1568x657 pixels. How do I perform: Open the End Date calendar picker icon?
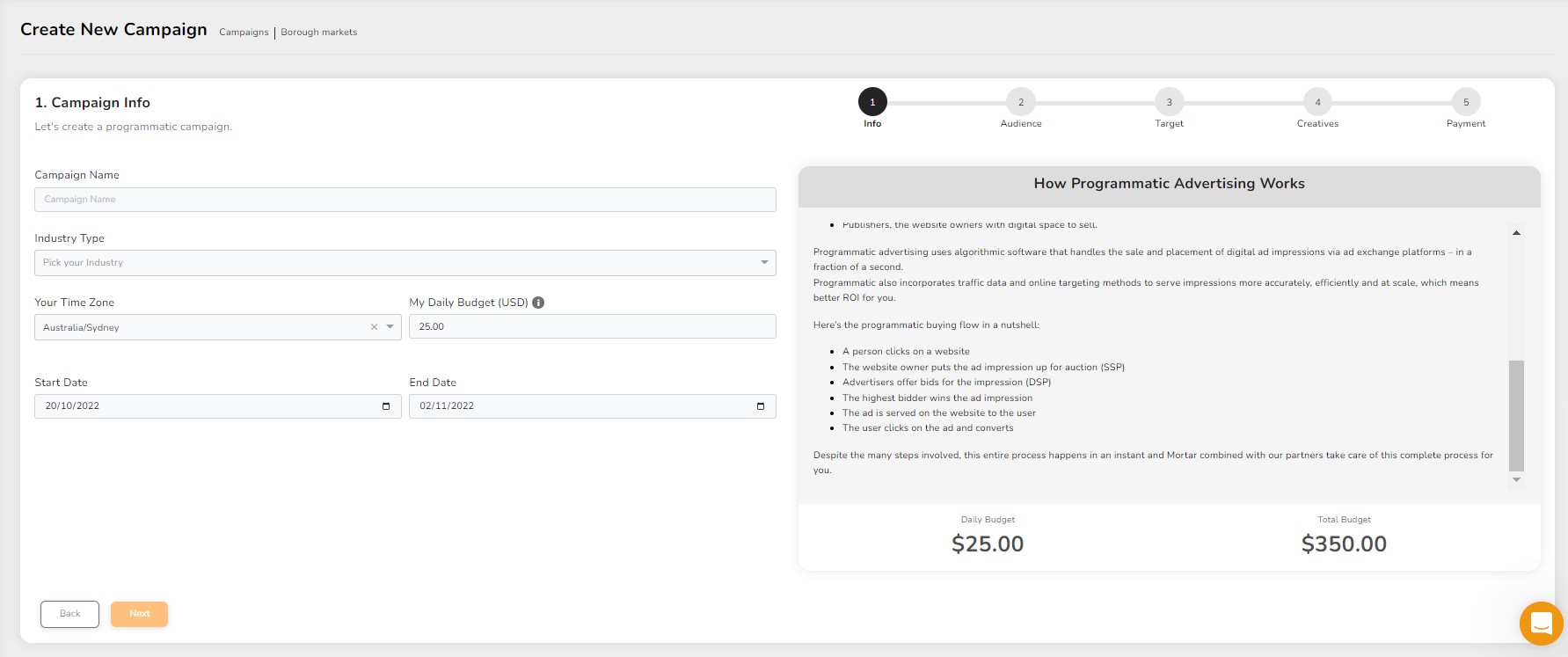(761, 406)
